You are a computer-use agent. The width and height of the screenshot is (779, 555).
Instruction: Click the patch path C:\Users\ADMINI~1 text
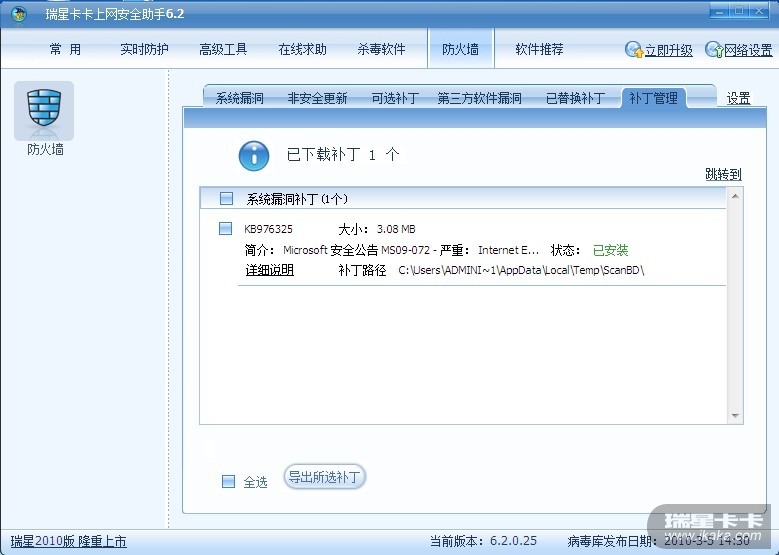click(521, 270)
